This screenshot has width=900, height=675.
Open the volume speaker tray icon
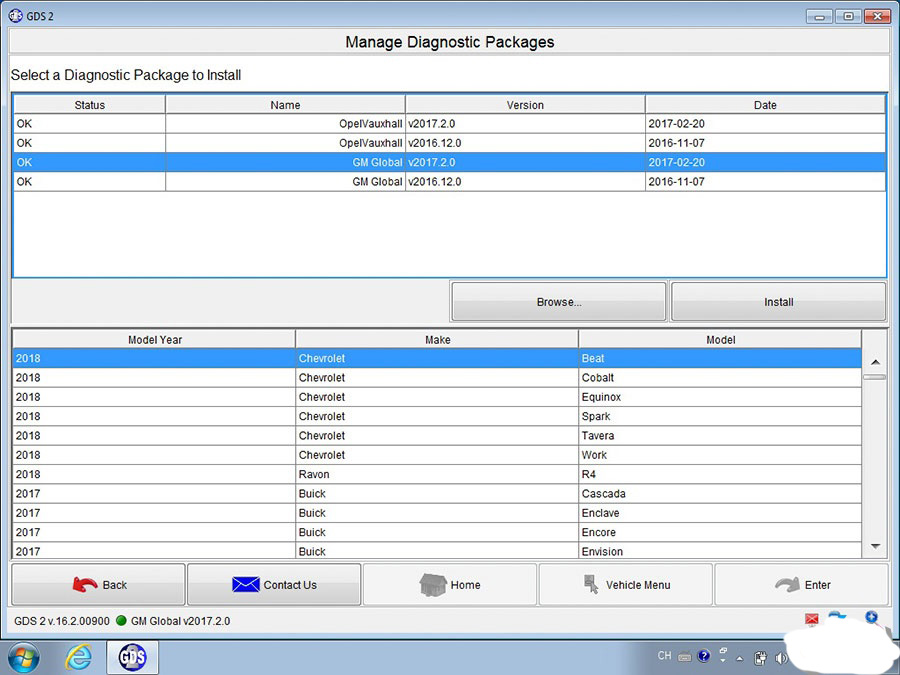(780, 658)
